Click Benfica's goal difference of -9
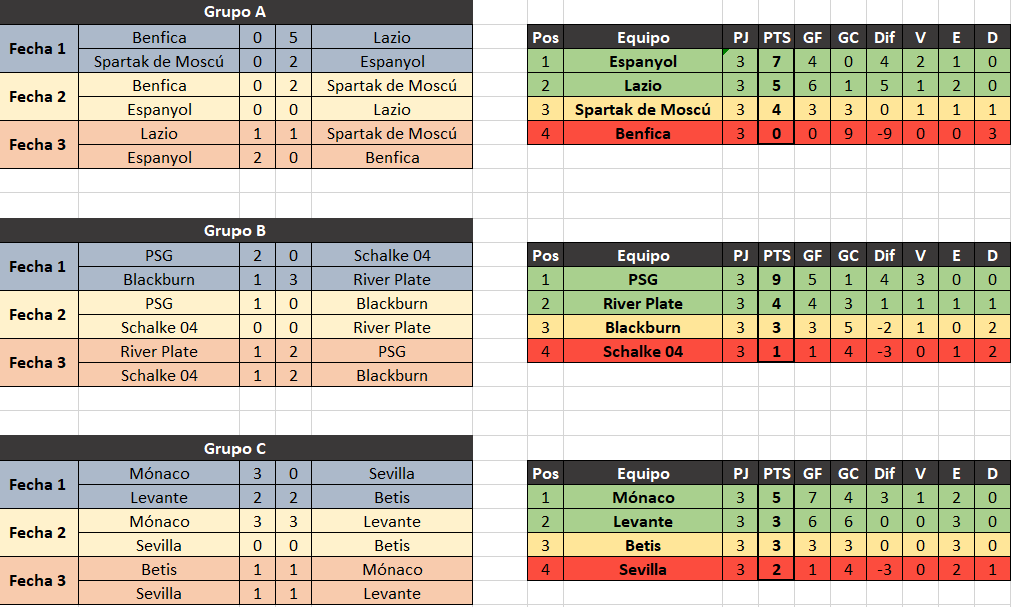Image resolution: width=1011 pixels, height=607 pixels. [884, 134]
